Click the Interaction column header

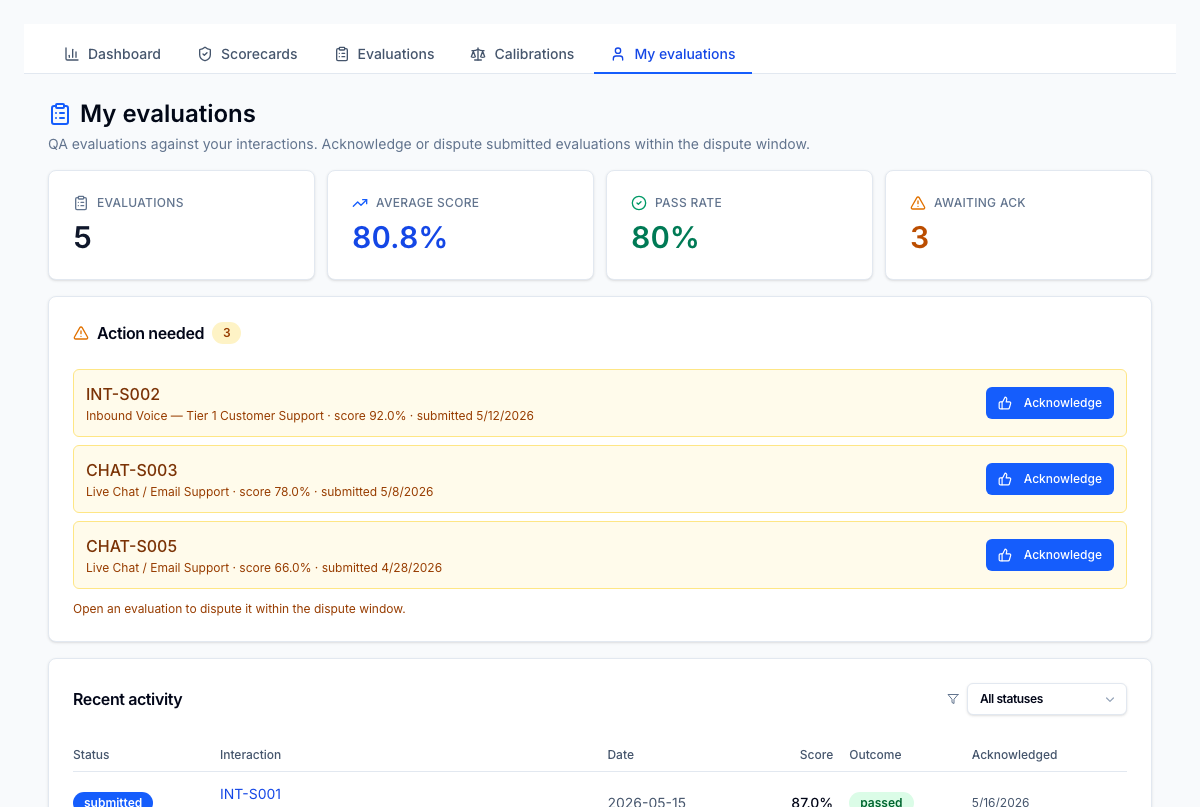(x=250, y=755)
